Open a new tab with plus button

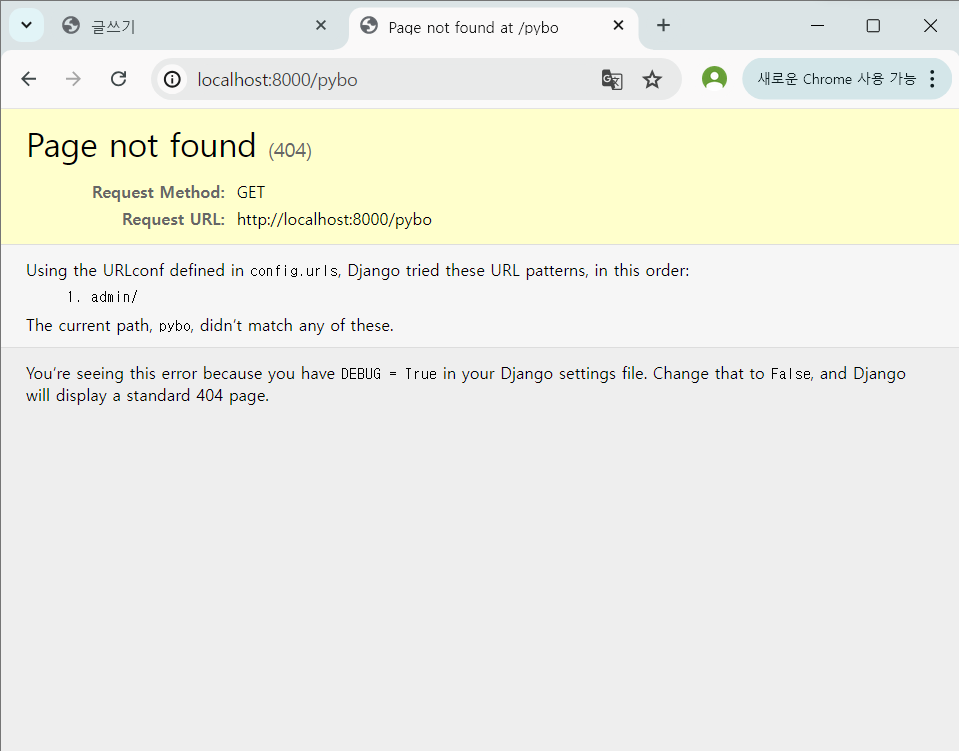pos(663,25)
